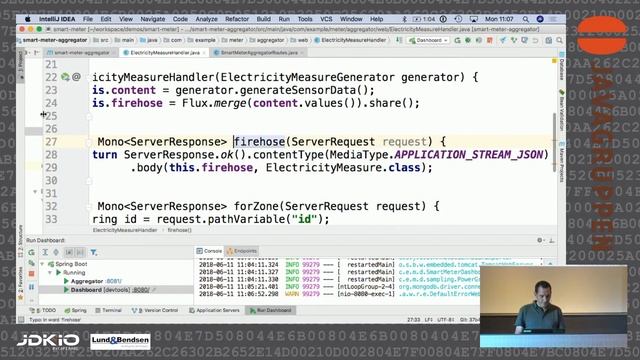
Task: Click the Filter funnel icon in Run Dashboard
Action: click(x=93, y=253)
